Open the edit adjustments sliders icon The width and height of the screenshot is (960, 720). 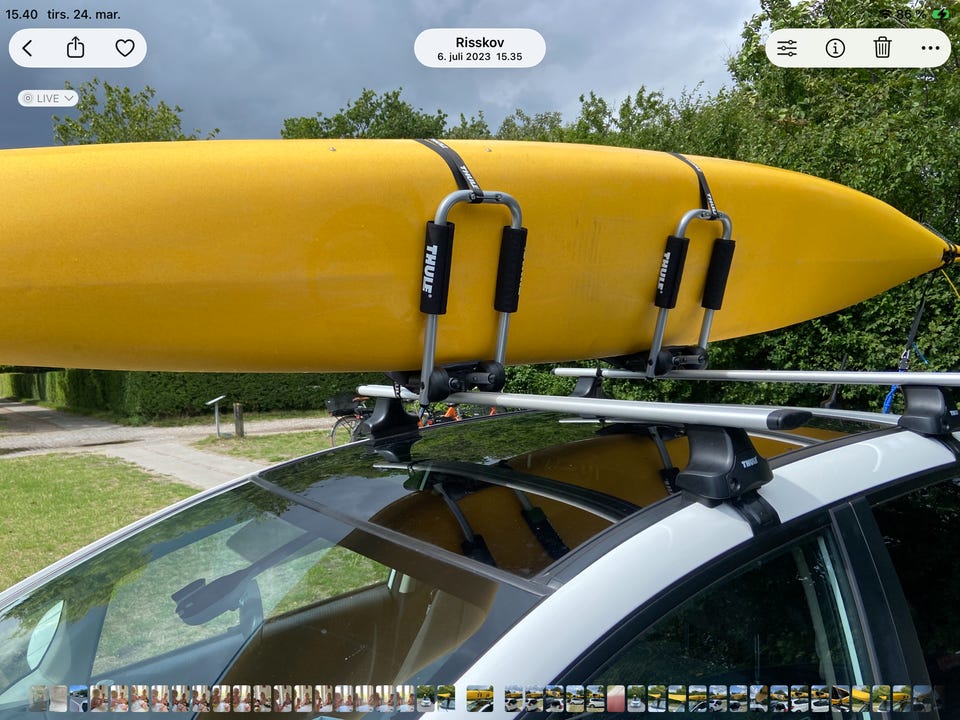click(787, 48)
